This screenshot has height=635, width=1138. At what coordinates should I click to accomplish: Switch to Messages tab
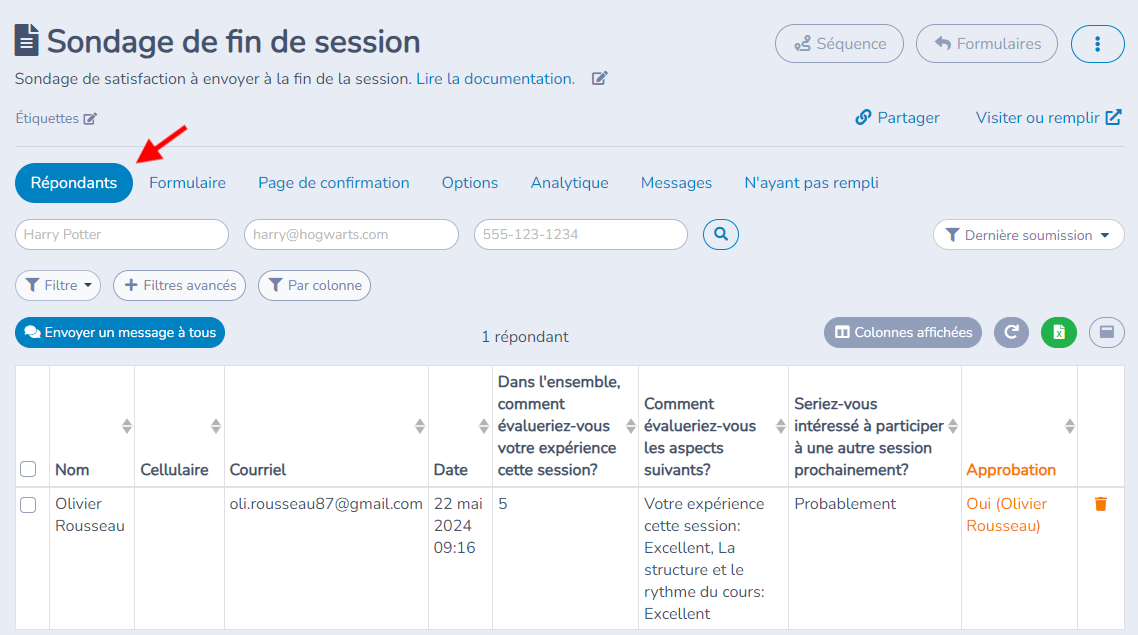click(x=676, y=183)
